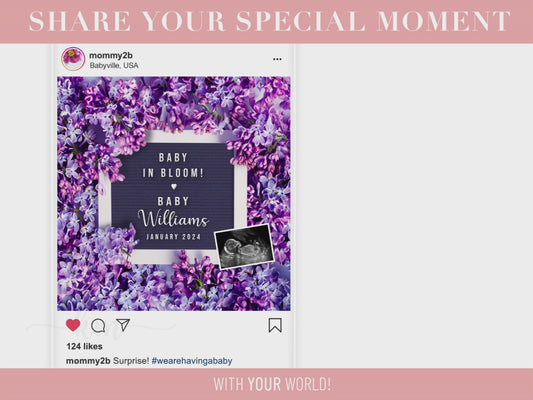533x400 pixels.
Task: View the 124 likes list
Action: (x=85, y=346)
